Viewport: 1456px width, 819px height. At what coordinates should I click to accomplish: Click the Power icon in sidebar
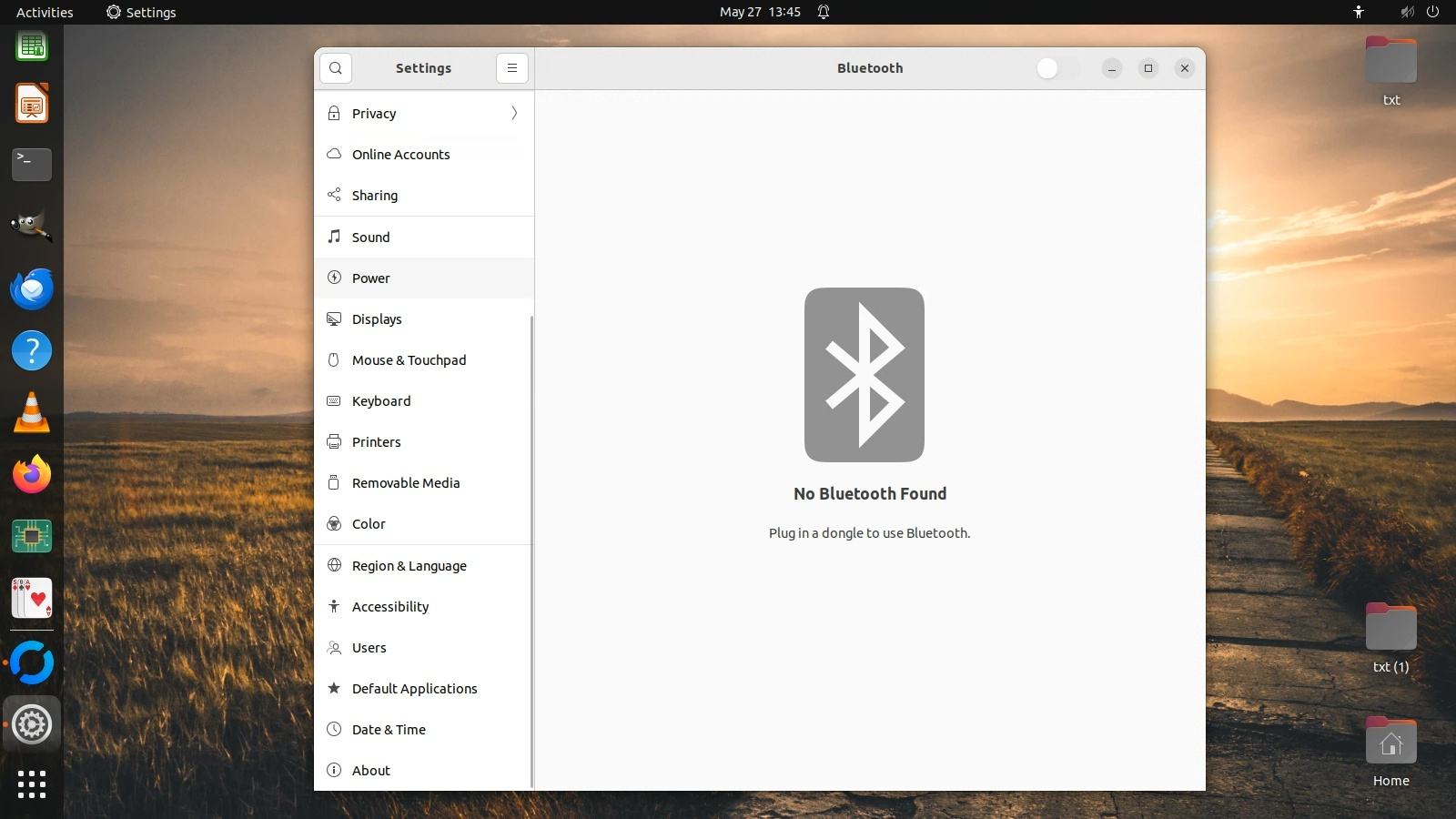click(334, 278)
